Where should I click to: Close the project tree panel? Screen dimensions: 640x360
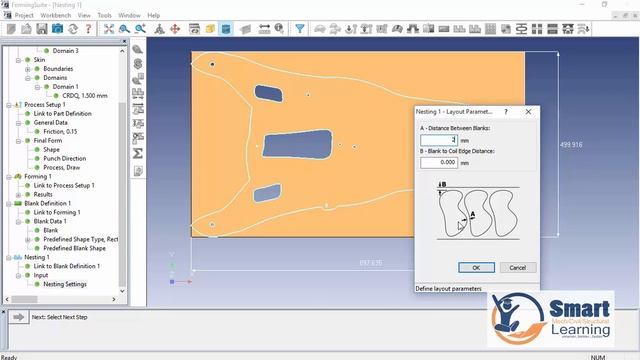coord(124,41)
